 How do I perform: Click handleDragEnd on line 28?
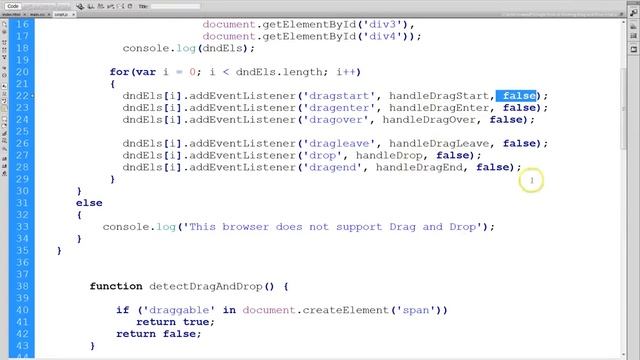tap(419, 167)
